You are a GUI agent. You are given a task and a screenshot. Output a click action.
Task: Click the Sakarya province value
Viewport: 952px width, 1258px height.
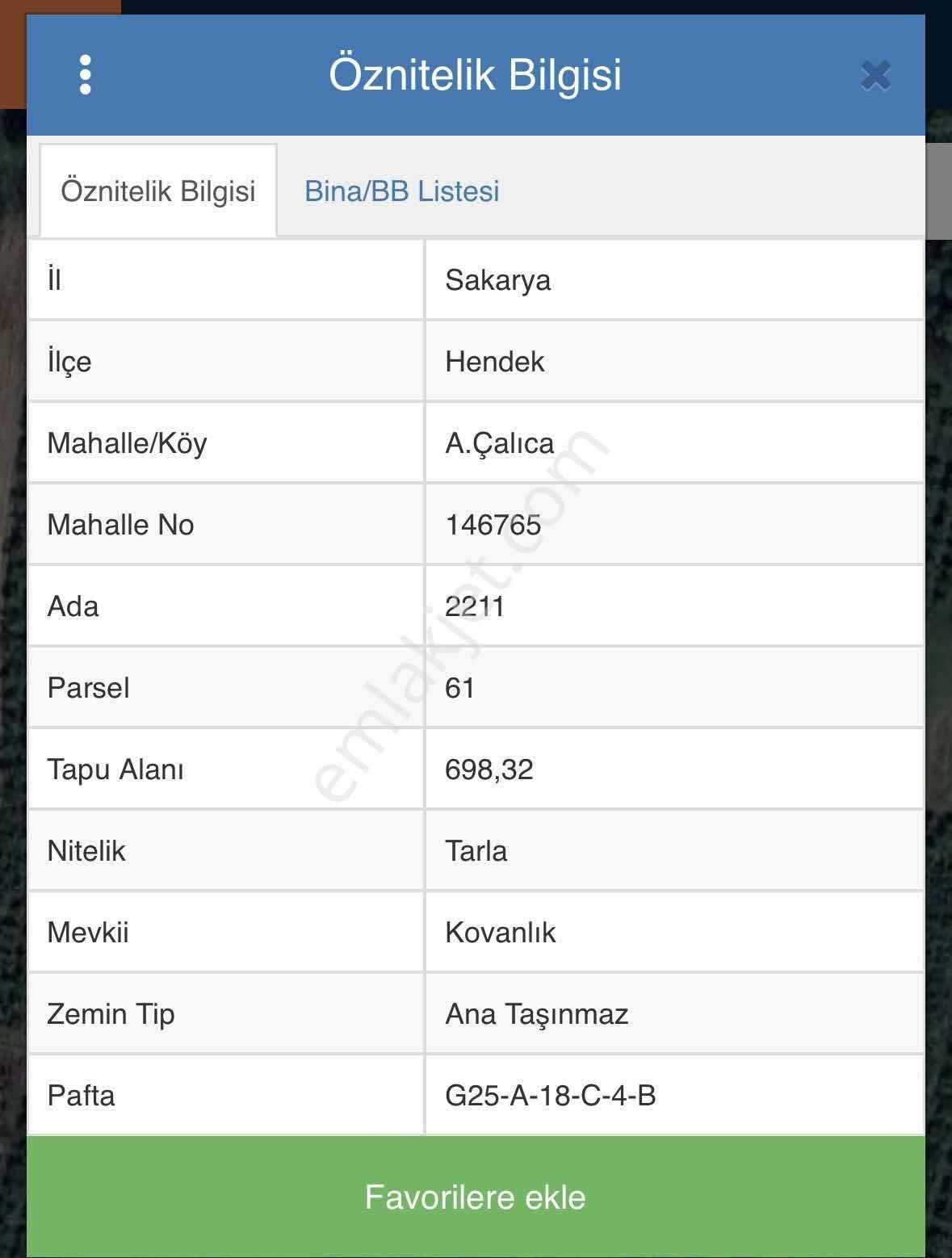[x=497, y=280]
